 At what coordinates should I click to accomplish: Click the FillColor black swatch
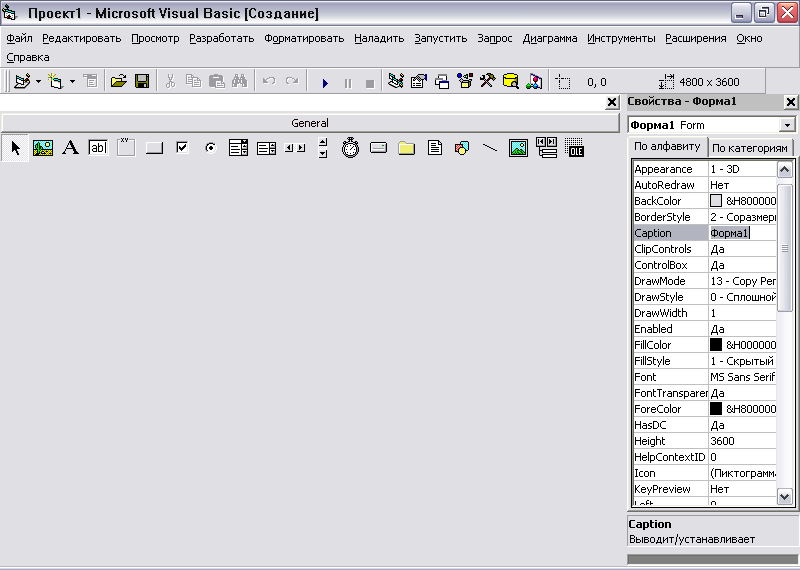(x=716, y=345)
